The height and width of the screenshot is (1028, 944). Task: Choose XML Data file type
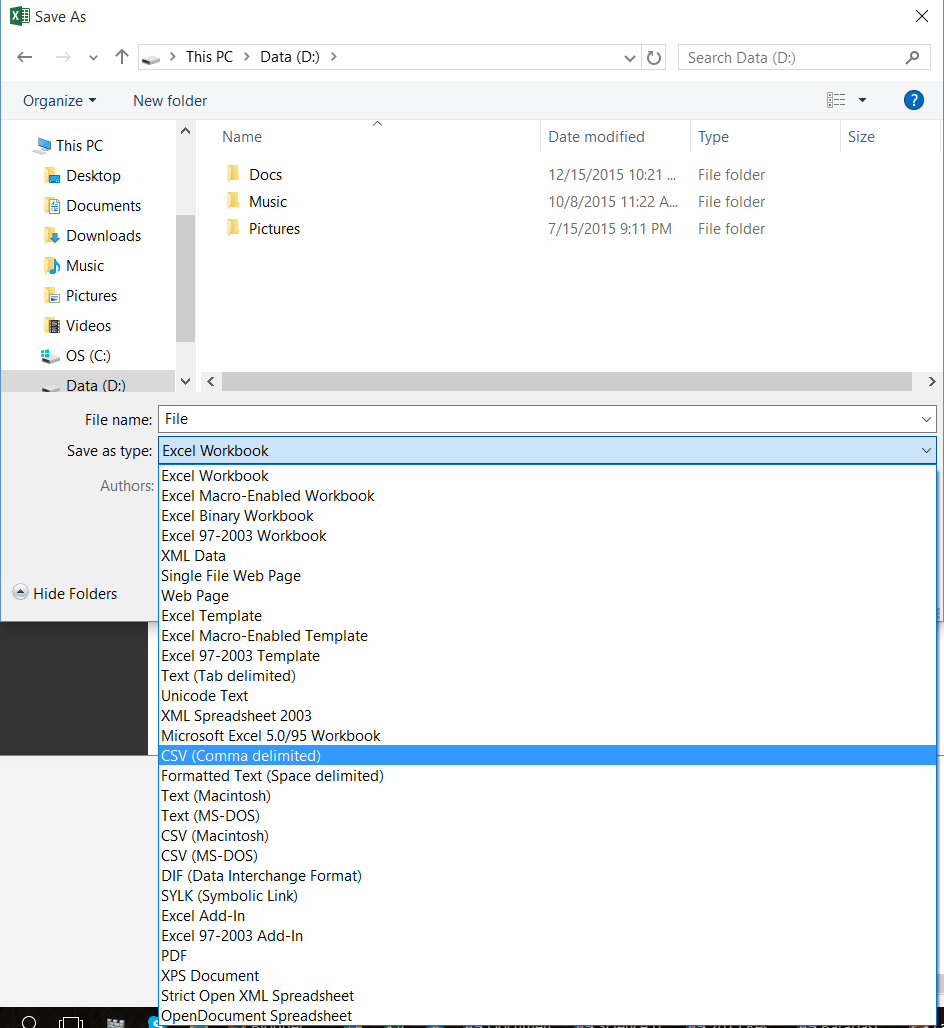547,556
